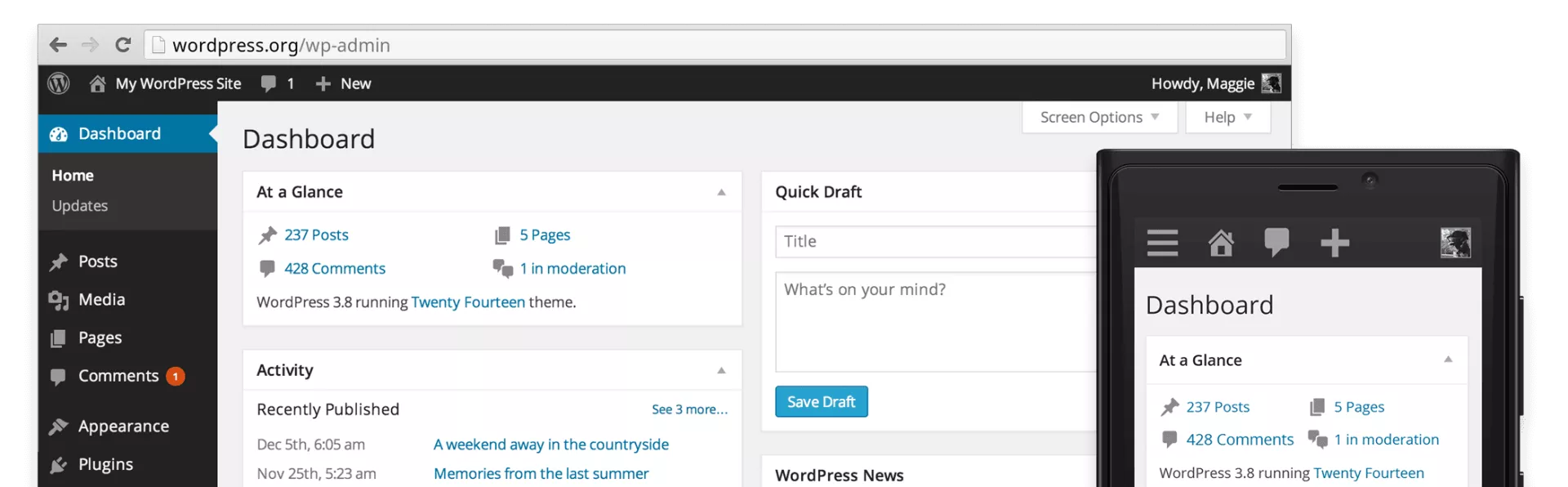Click the Posts pushpin icon in sidebar
The height and width of the screenshot is (487, 1568).
[x=58, y=262]
